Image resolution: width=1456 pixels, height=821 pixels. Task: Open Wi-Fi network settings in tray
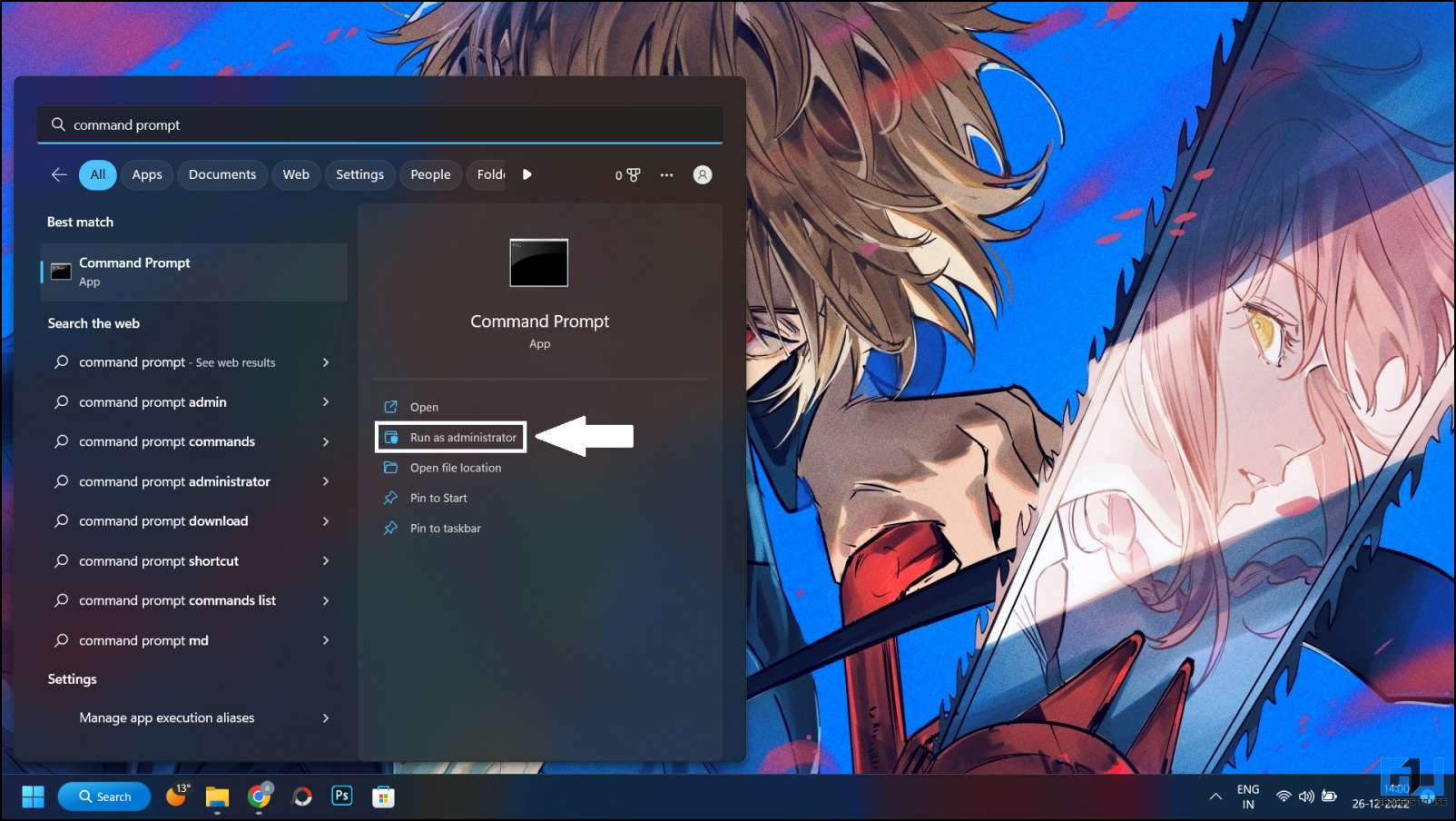point(1284,796)
